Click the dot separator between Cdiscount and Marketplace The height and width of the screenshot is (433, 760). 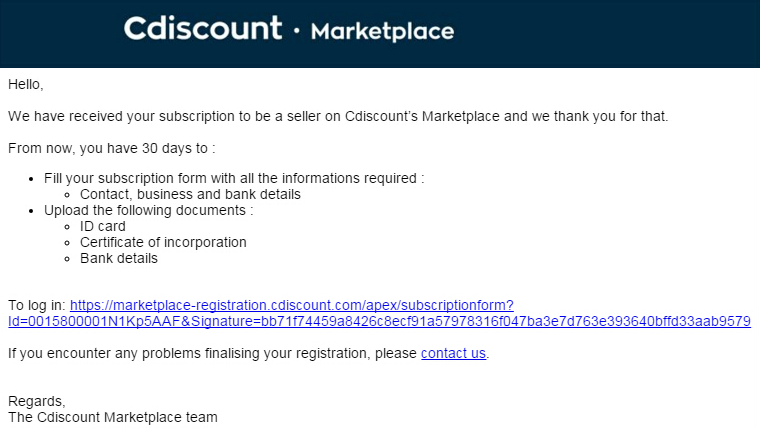(297, 31)
